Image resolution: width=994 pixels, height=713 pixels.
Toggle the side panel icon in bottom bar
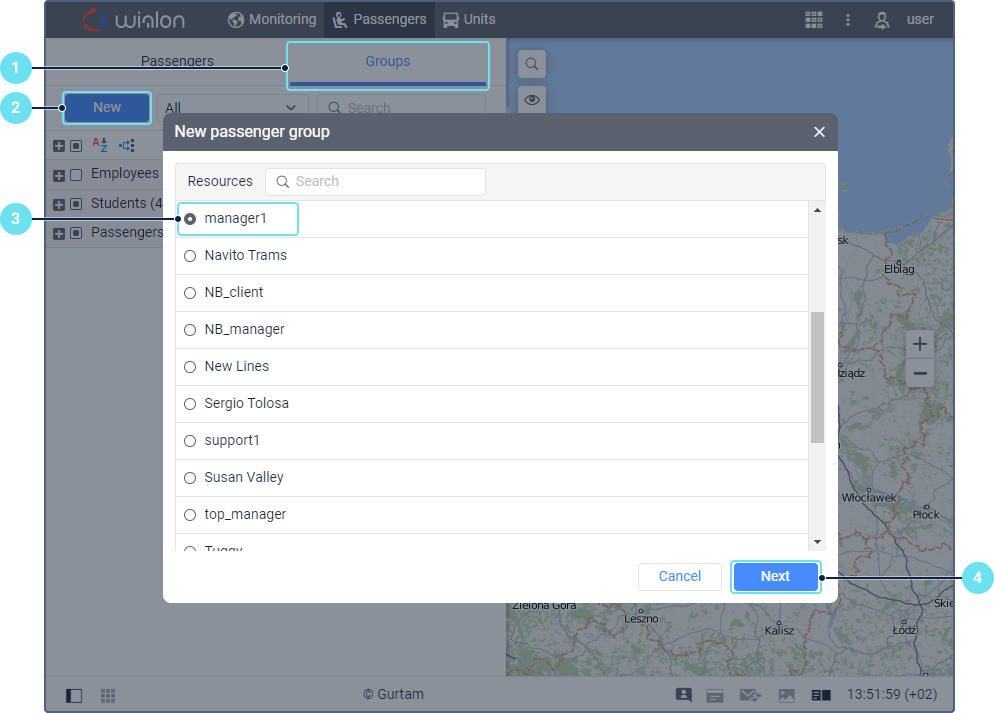click(74, 695)
